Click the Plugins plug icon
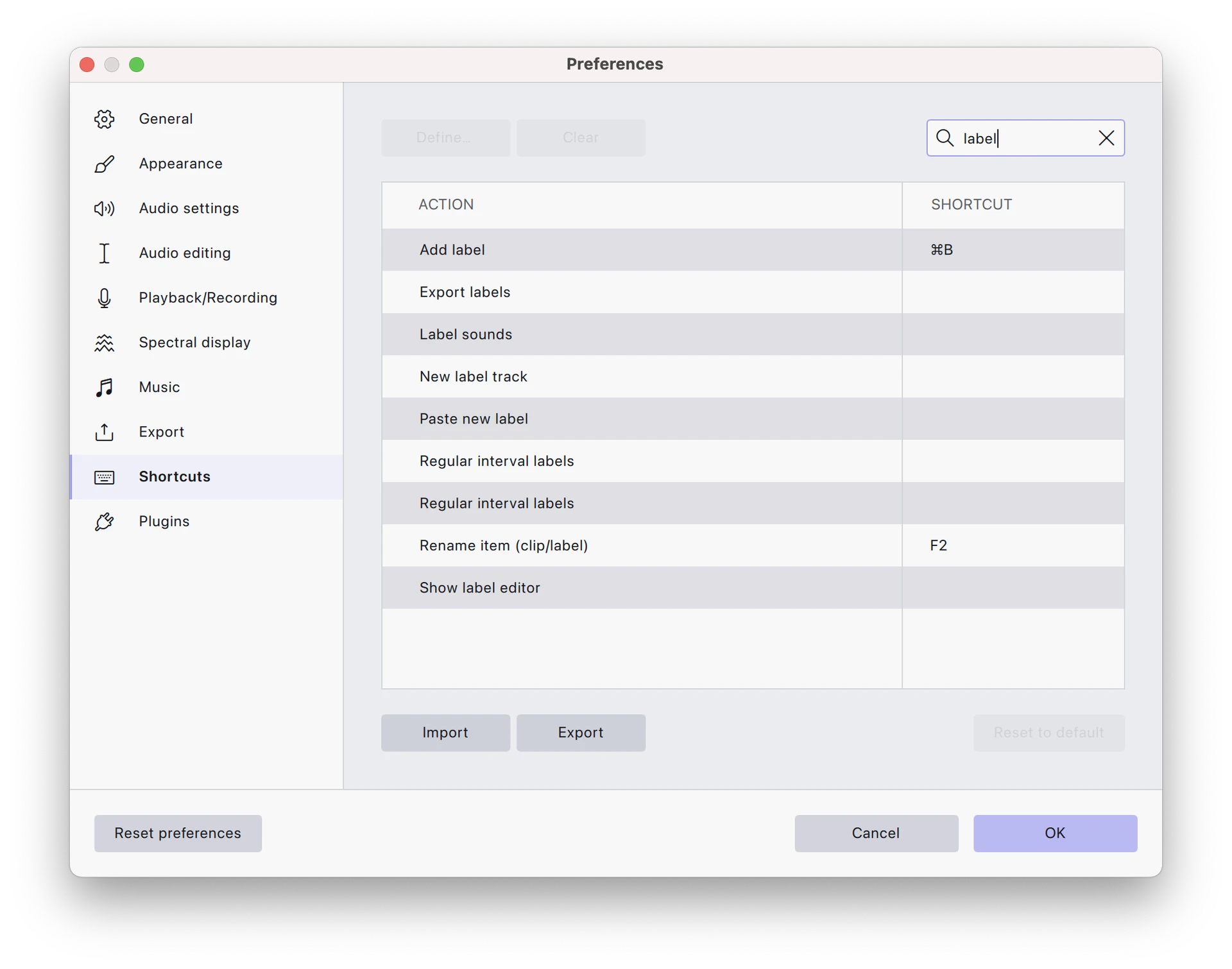The height and width of the screenshot is (969, 1232). [x=104, y=521]
